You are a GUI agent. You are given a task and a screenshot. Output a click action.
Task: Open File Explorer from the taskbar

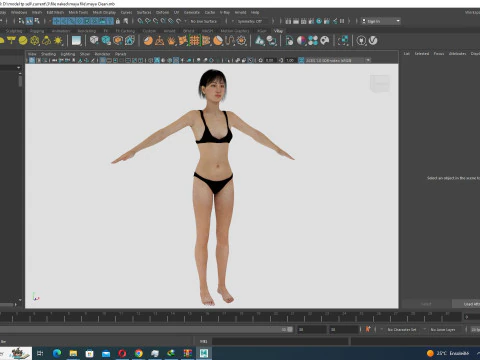point(73,353)
